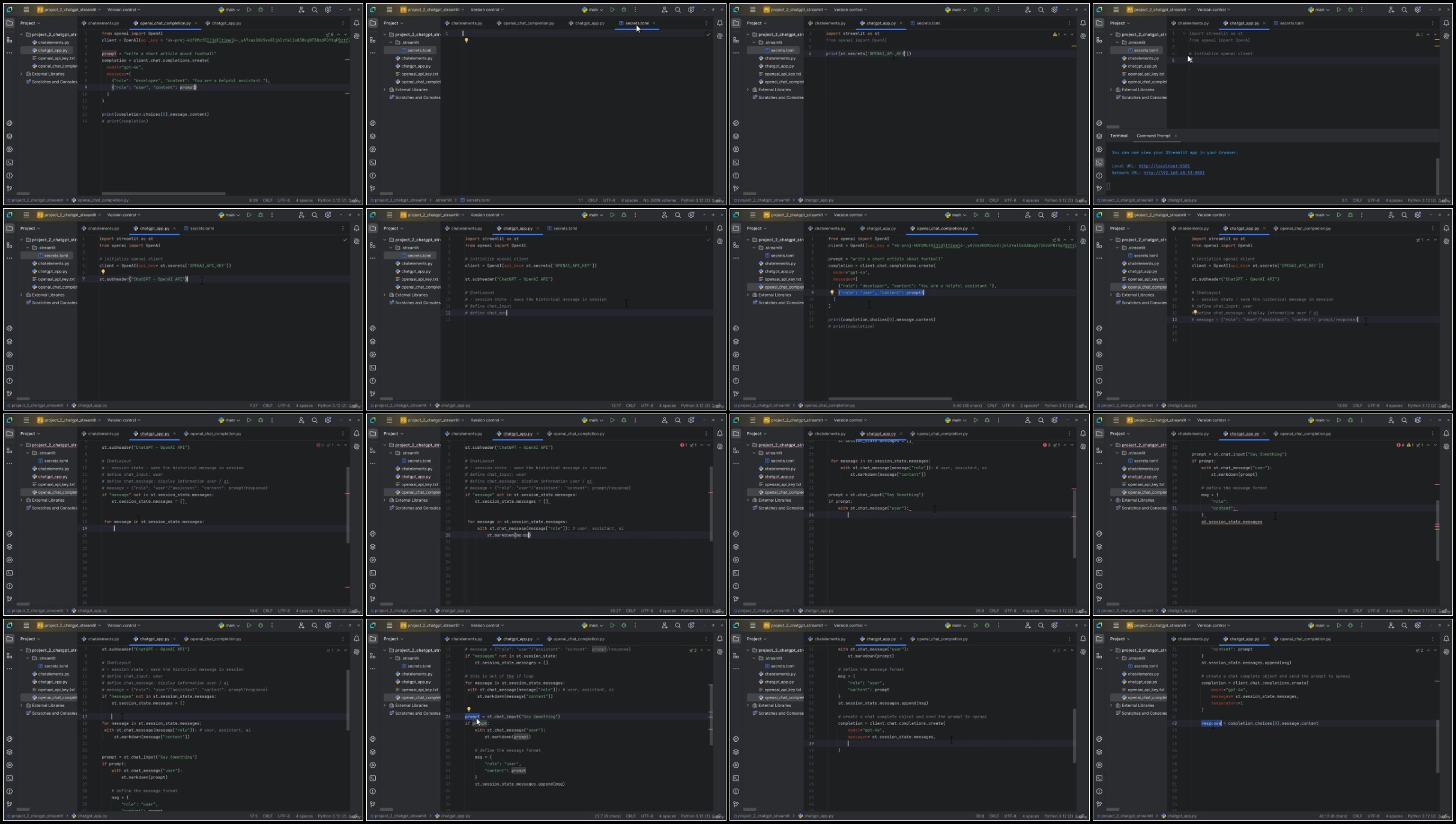Open the 192.168.68.53:8501 Network URL link

(1174, 173)
